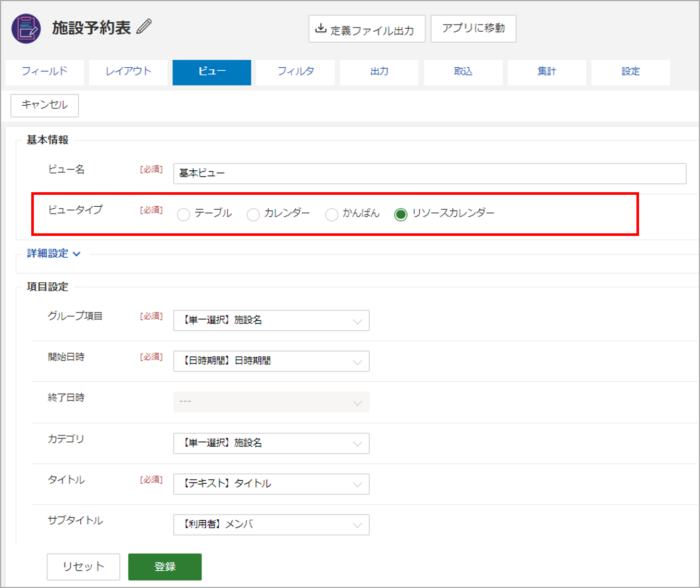Open the フィールド tab

click(x=44, y=72)
